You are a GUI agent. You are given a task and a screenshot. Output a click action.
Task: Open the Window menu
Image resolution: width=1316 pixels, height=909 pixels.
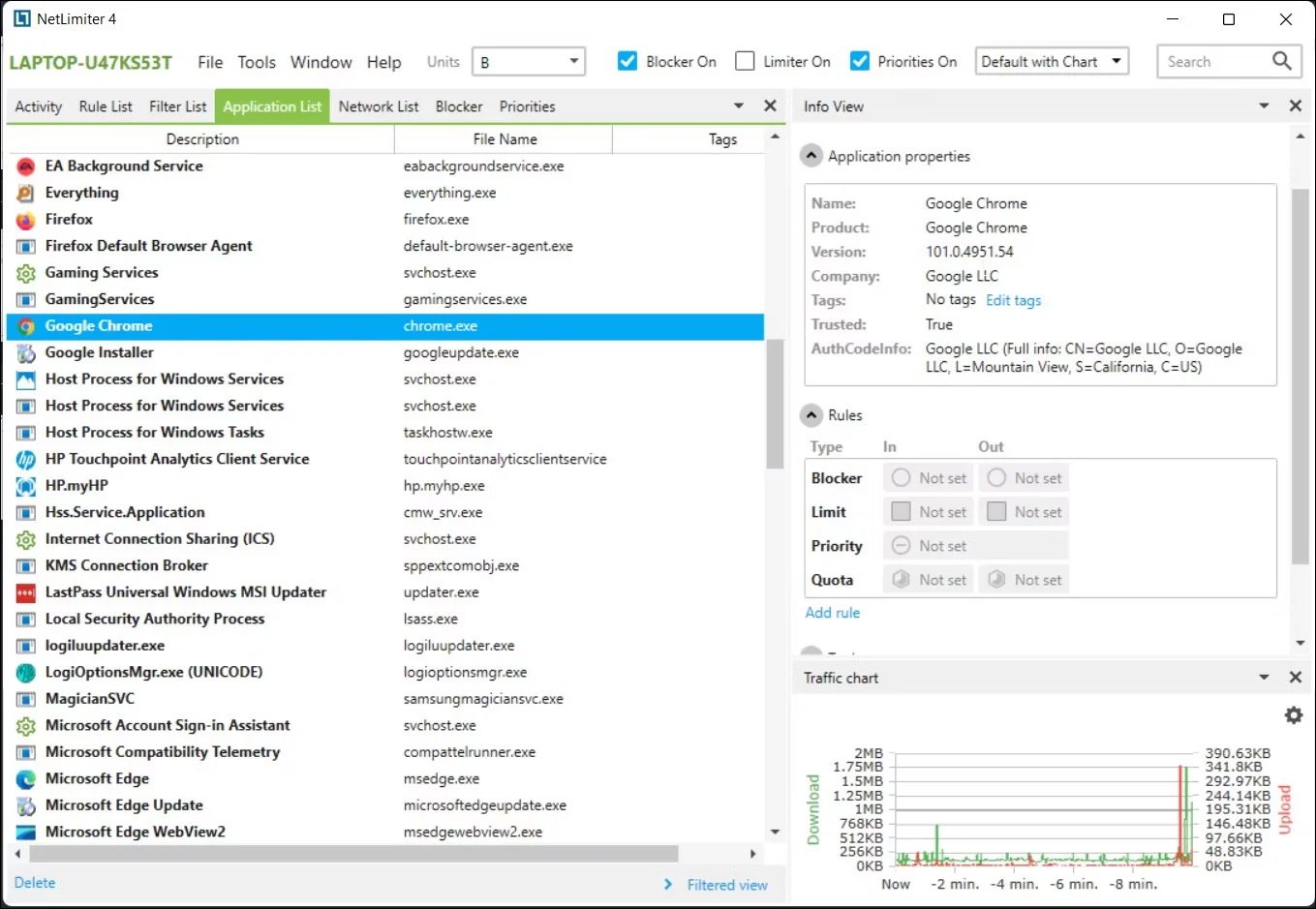coord(321,62)
